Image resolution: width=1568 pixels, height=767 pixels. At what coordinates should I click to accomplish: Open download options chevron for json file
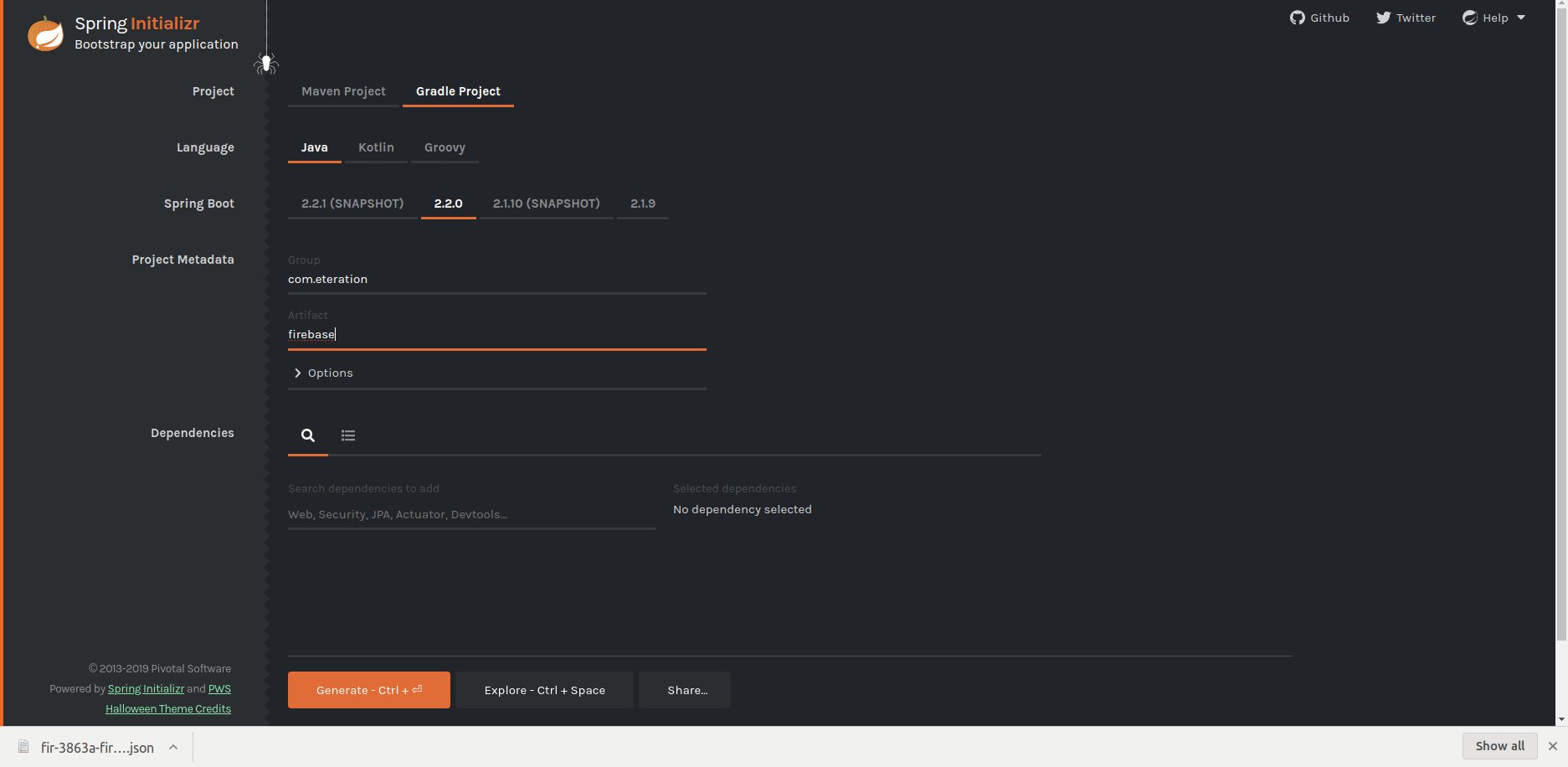[173, 747]
